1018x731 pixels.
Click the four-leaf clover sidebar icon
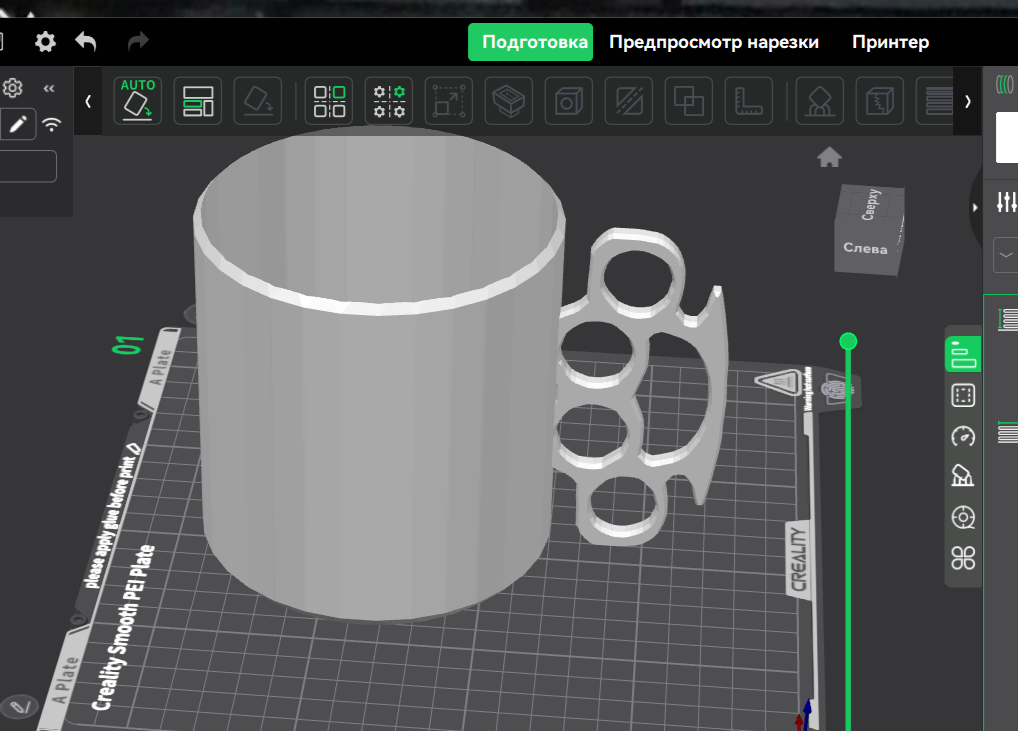tap(963, 558)
